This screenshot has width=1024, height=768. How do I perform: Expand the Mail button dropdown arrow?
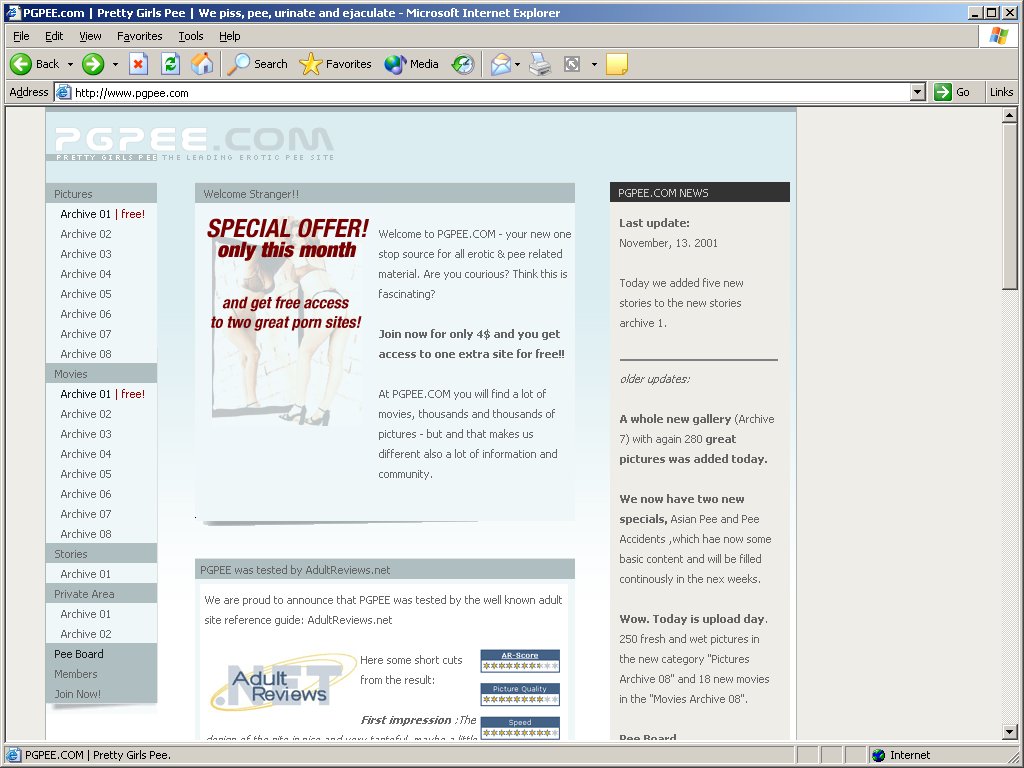point(517,64)
